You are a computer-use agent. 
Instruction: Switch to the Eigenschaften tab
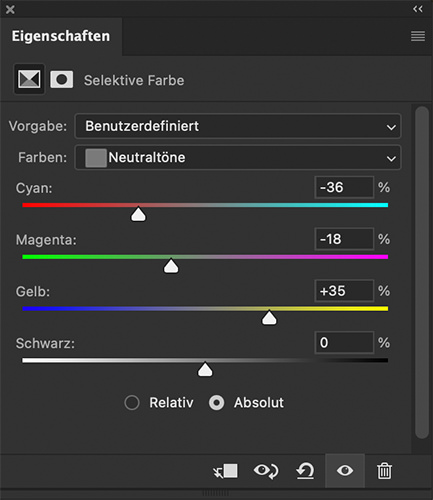click(61, 36)
